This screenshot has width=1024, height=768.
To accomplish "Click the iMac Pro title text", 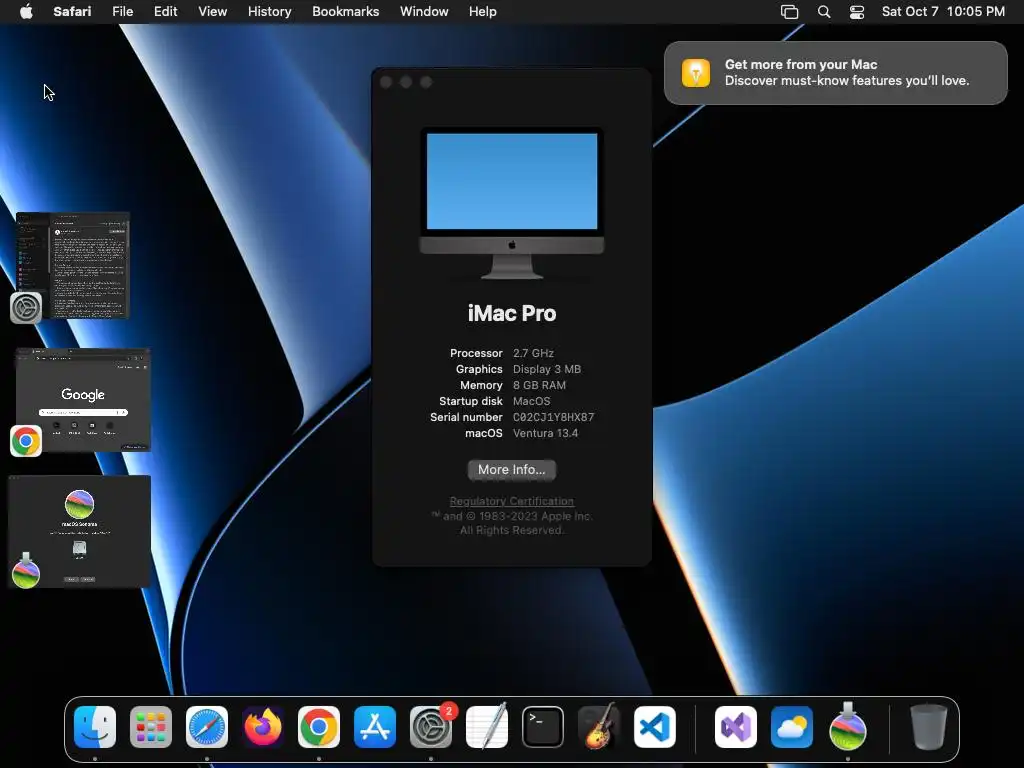I will 512,313.
